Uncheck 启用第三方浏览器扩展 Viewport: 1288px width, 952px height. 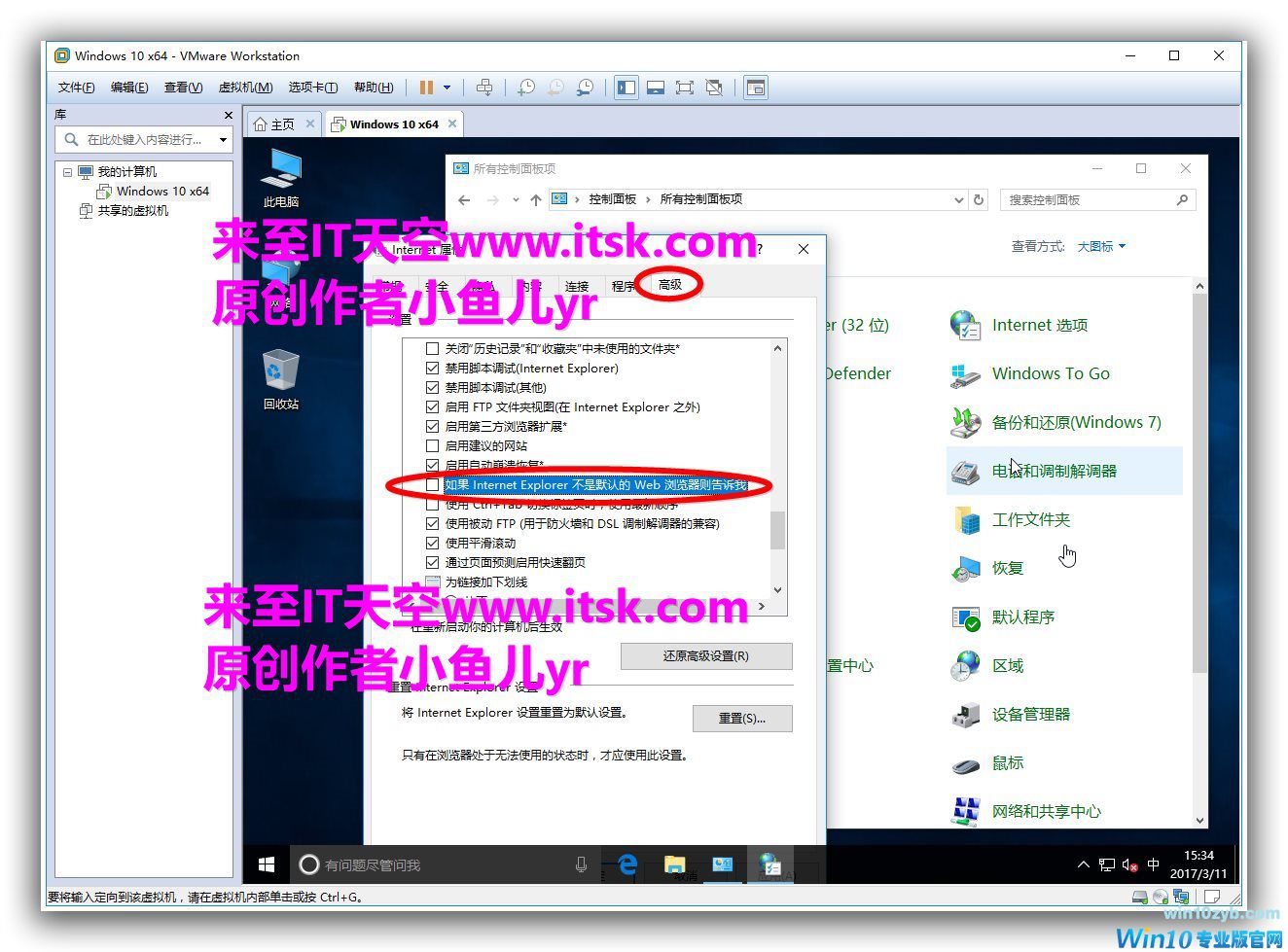click(x=433, y=426)
